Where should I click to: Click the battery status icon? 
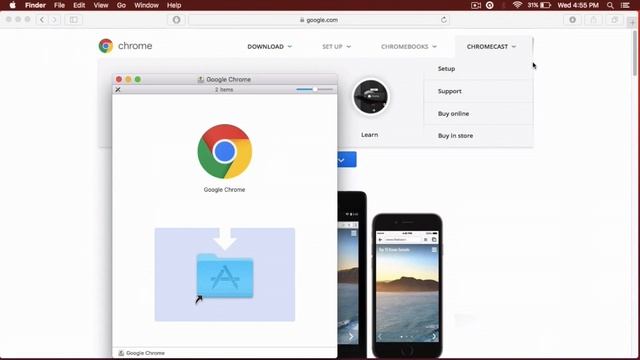545,5
